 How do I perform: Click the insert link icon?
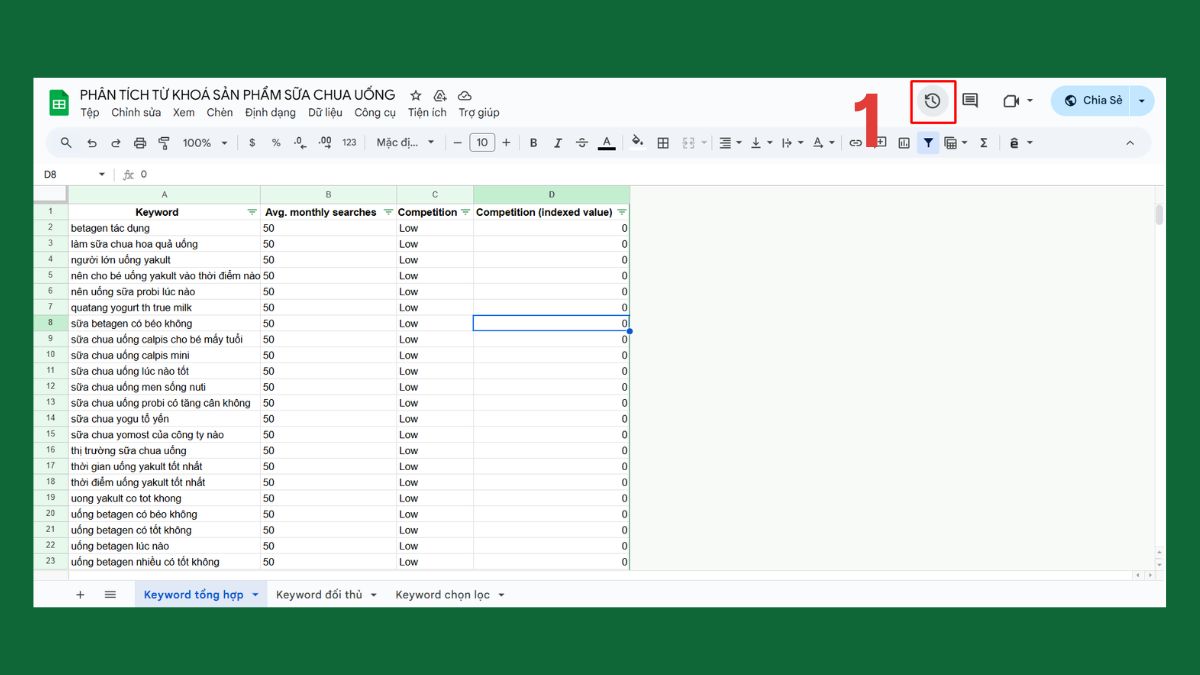[856, 142]
